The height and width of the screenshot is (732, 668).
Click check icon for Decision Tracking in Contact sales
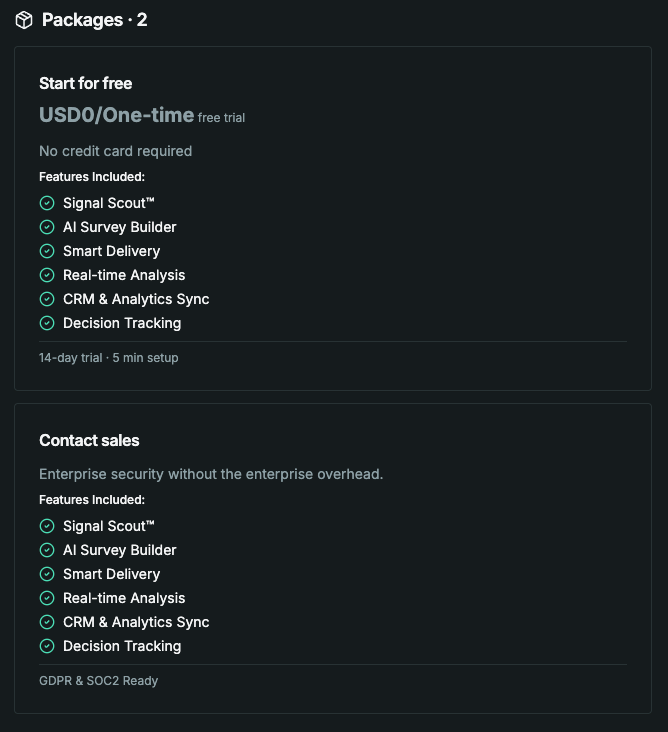[x=47, y=646]
